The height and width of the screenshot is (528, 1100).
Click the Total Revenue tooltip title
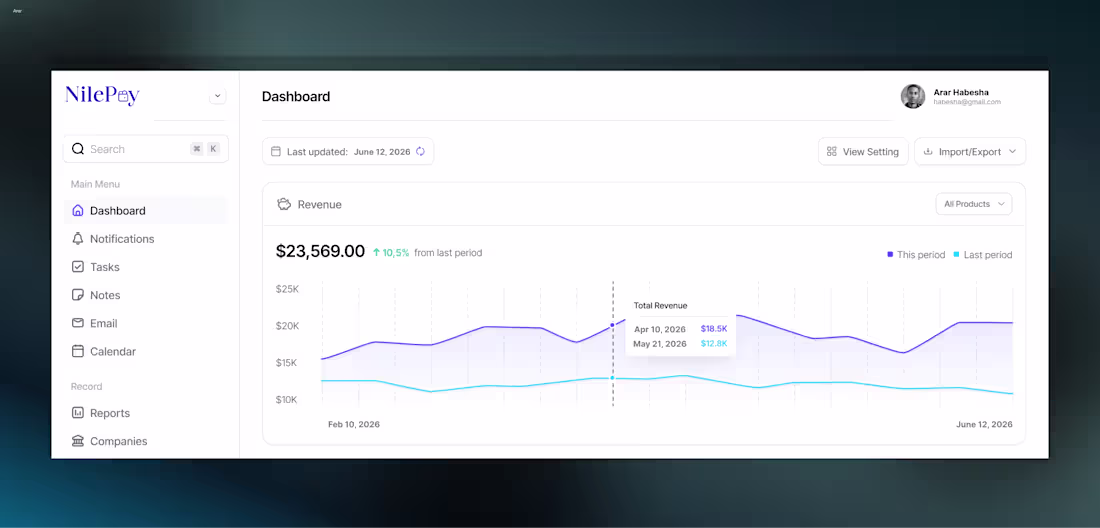(x=660, y=306)
